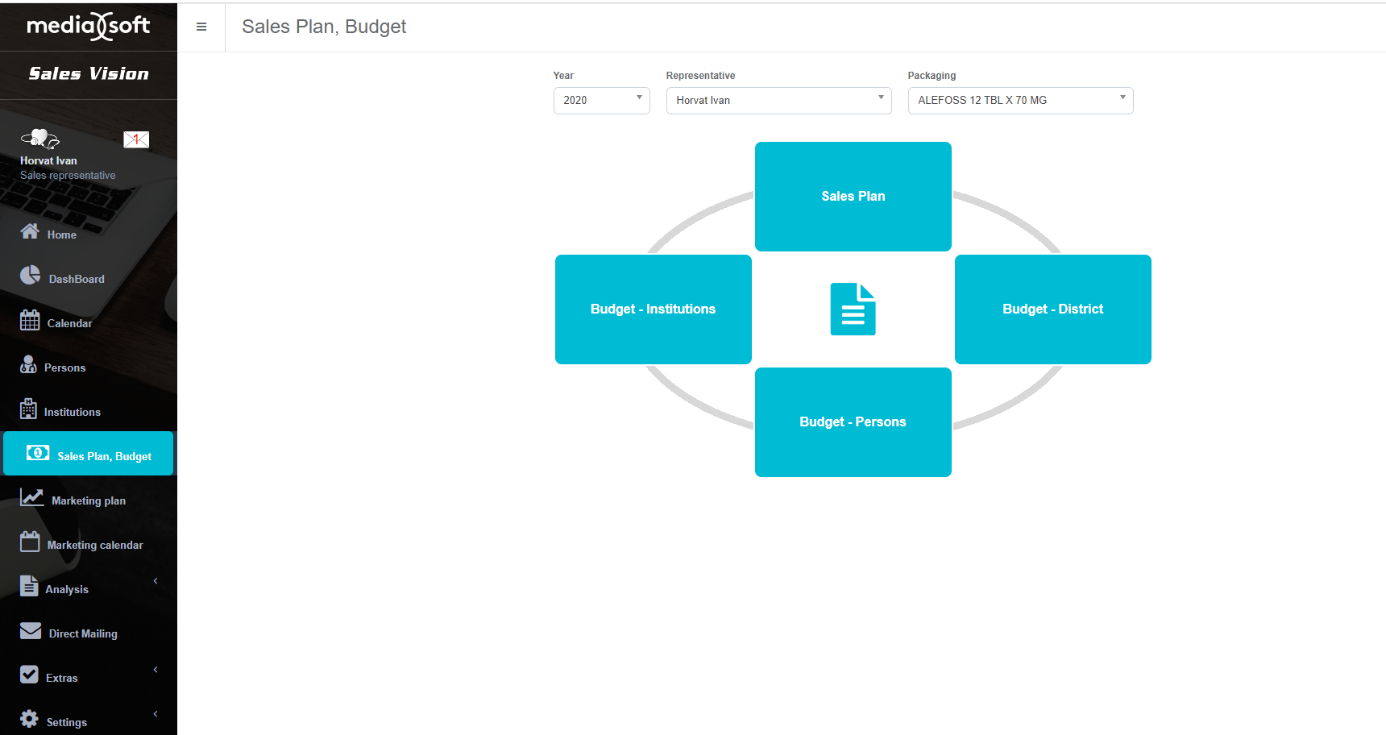Click the Budget - District button
The height and width of the screenshot is (735, 1386).
(1052, 309)
